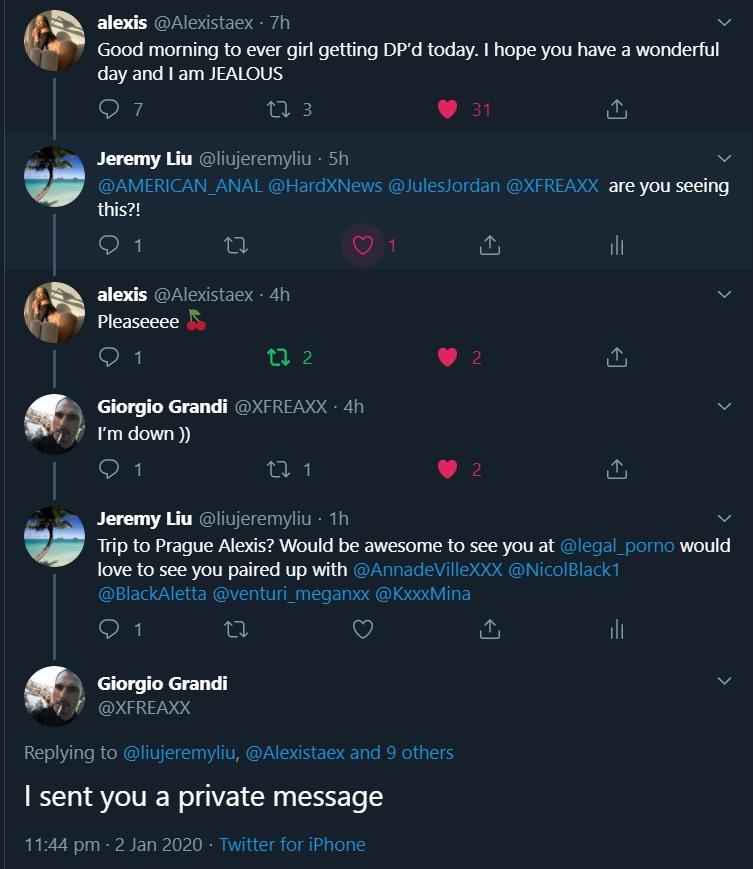Open options chevron on alexis's first tweet
Screen dimensions: 753x869
pyautogui.click(x=724, y=22)
